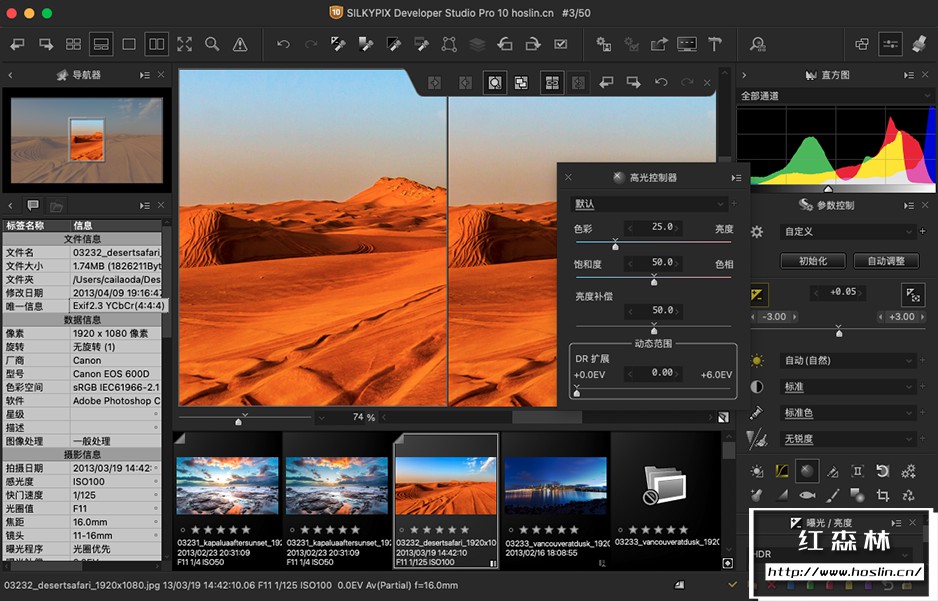
Task: Select the magnifier zoom tool
Action: (x=212, y=44)
